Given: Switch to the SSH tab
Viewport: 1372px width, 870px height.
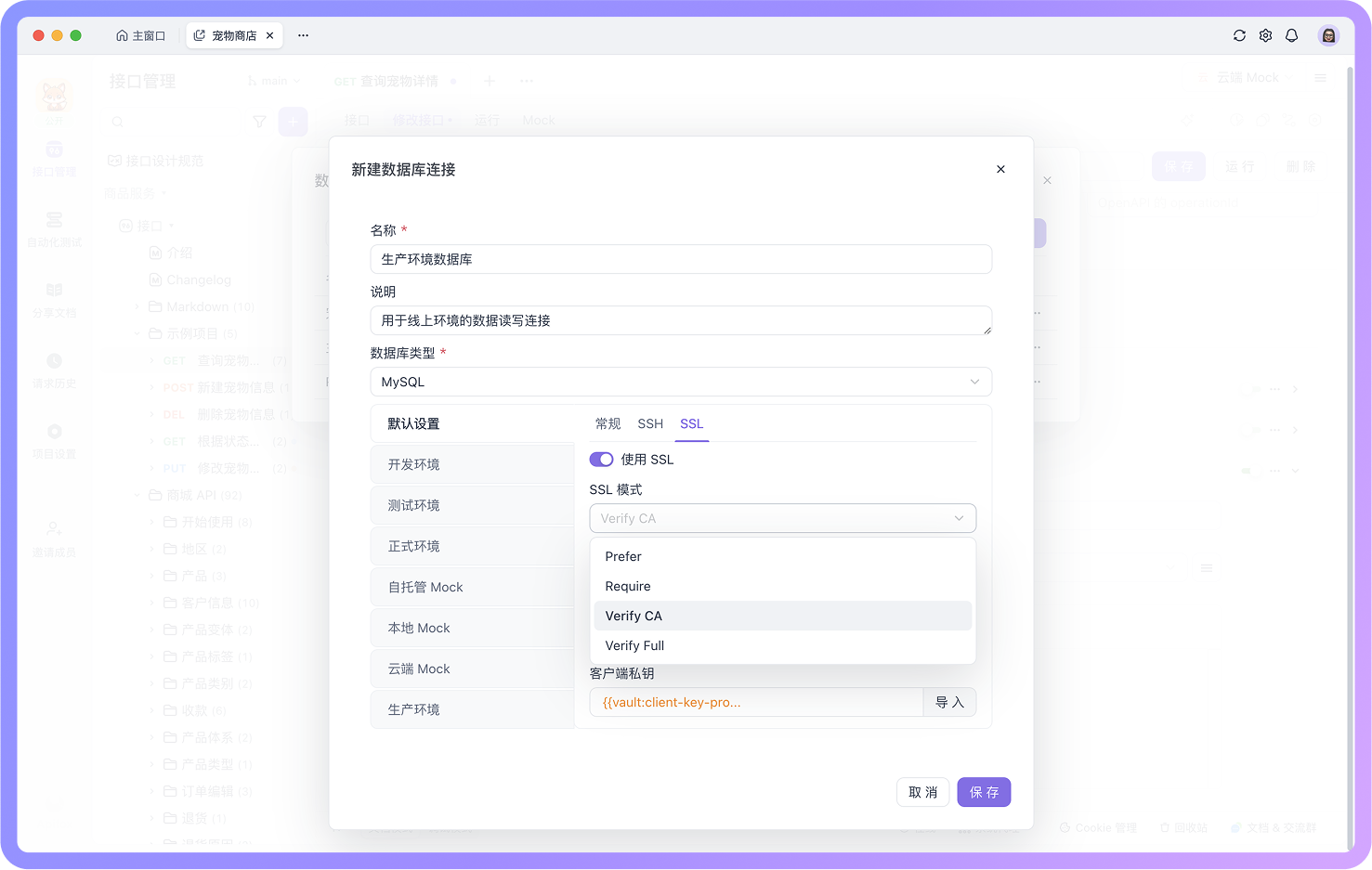Looking at the screenshot, I should 650,423.
